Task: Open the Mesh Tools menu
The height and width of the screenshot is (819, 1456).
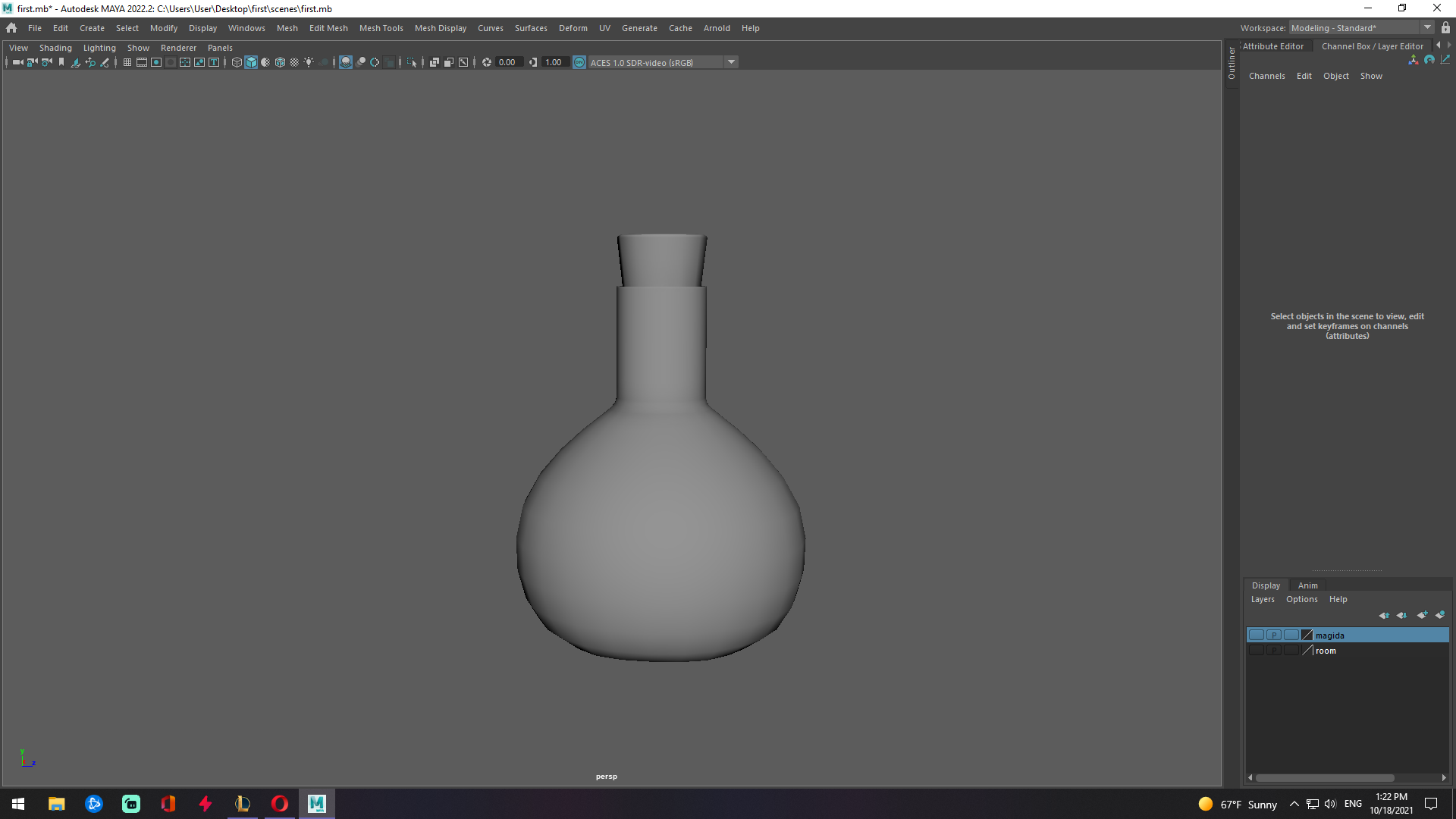Action: [x=381, y=28]
